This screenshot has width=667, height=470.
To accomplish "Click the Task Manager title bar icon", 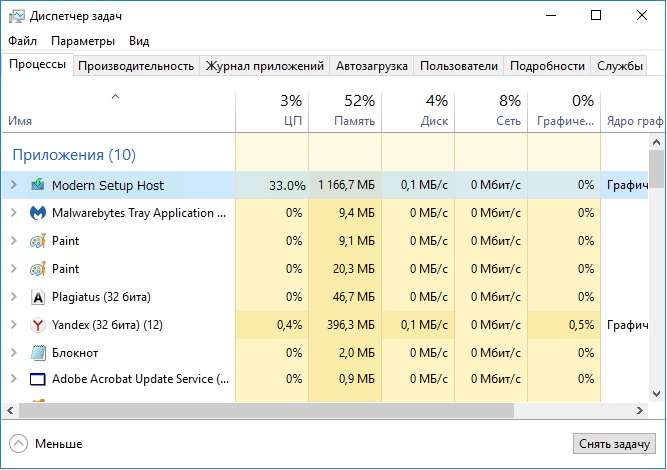I will [17, 16].
